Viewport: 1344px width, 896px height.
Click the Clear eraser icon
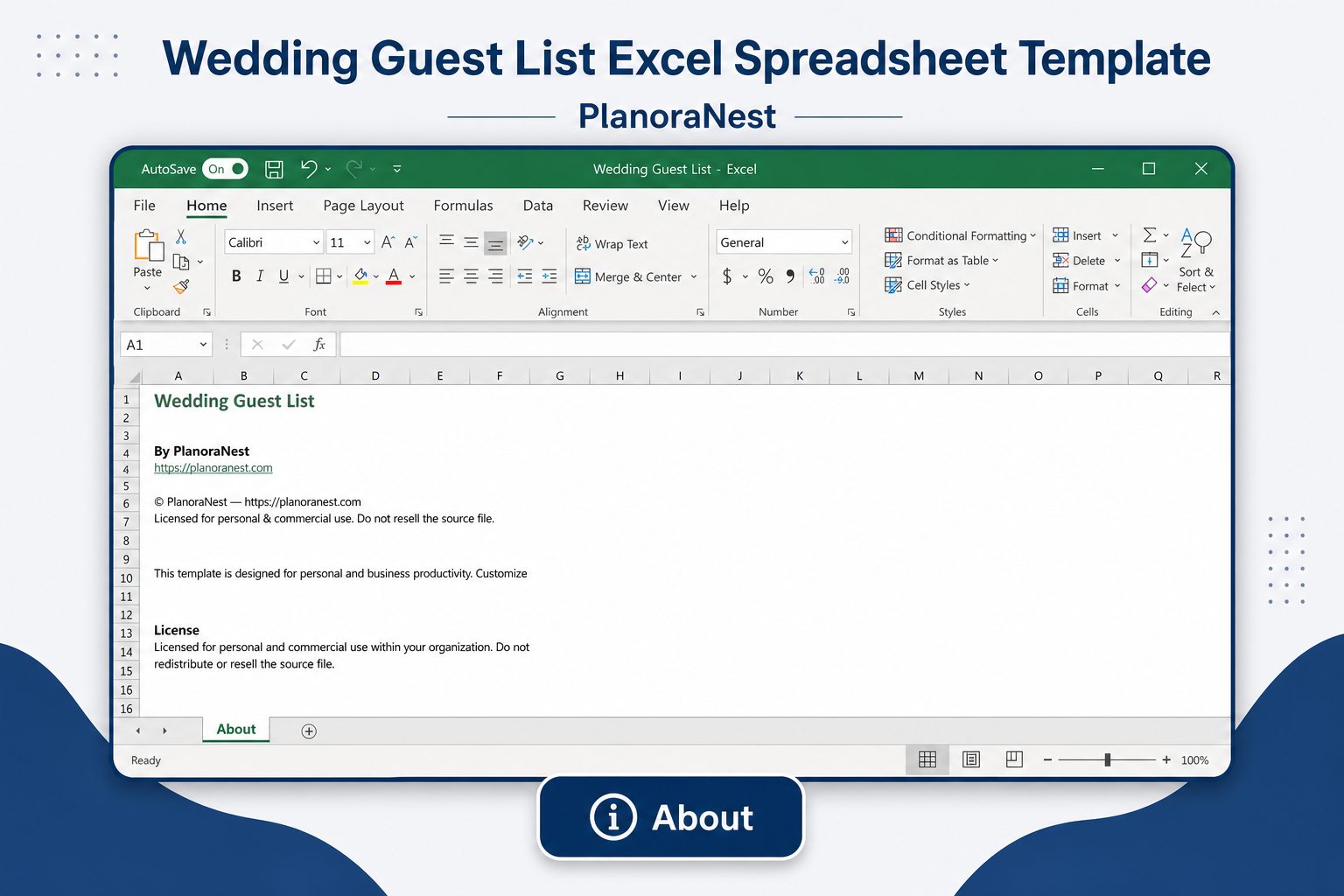pyautogui.click(x=1150, y=285)
